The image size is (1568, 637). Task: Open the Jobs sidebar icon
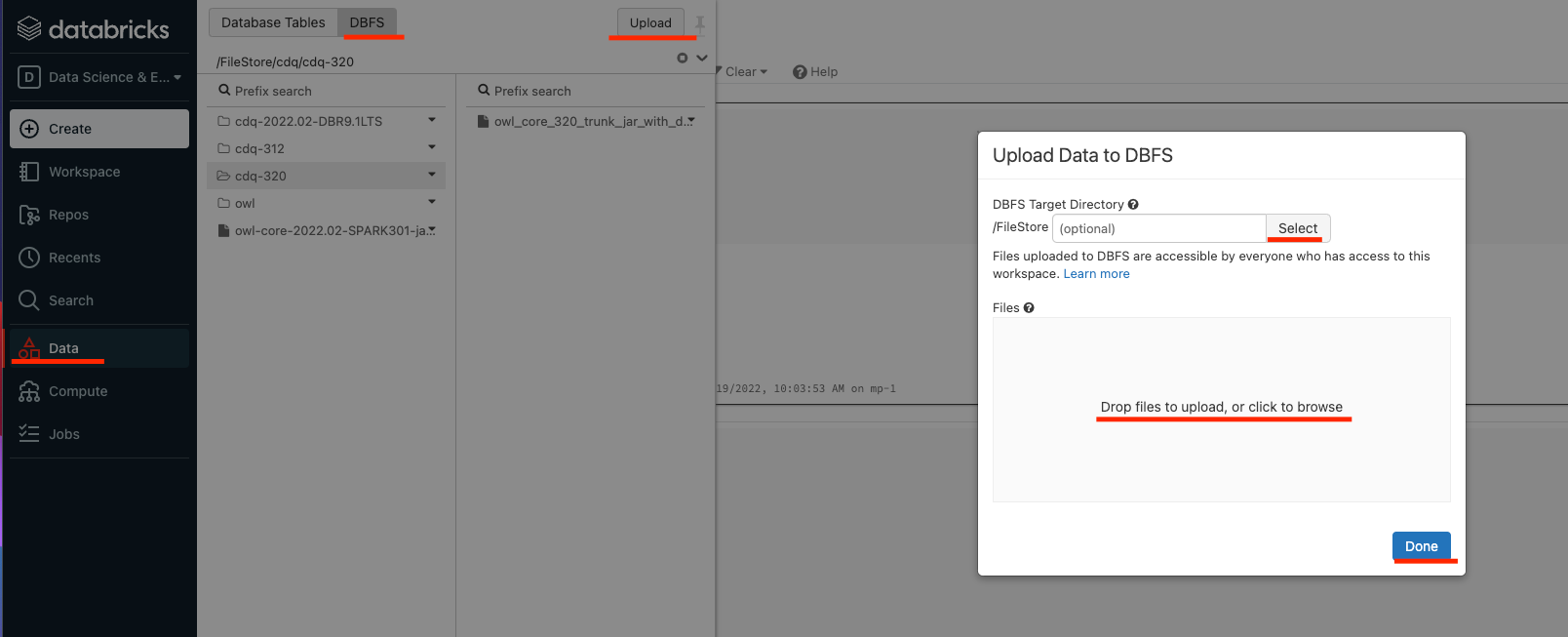tap(29, 434)
